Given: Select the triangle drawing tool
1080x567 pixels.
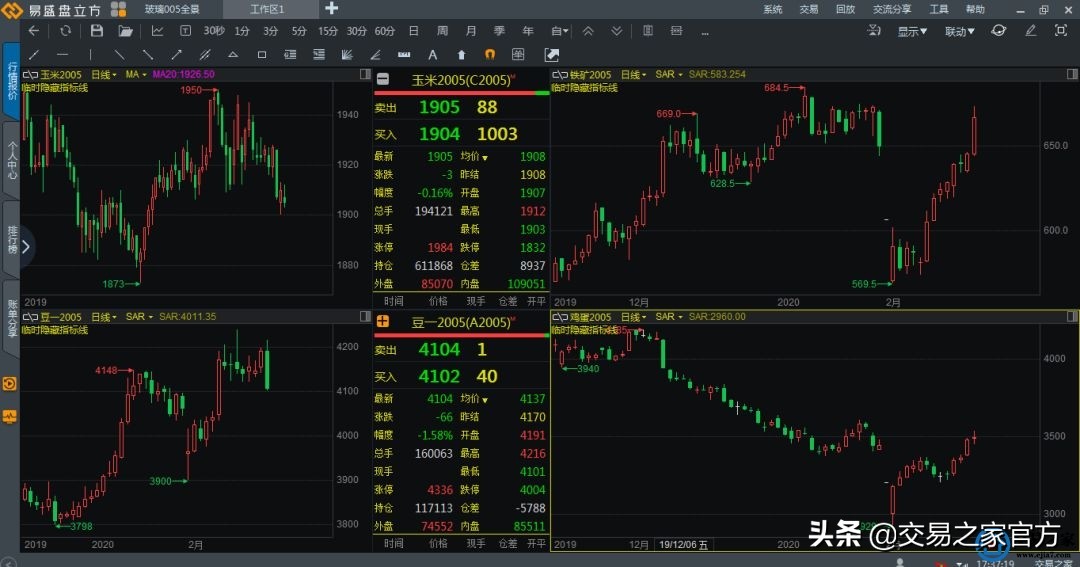Looking at the screenshot, I should point(233,54).
